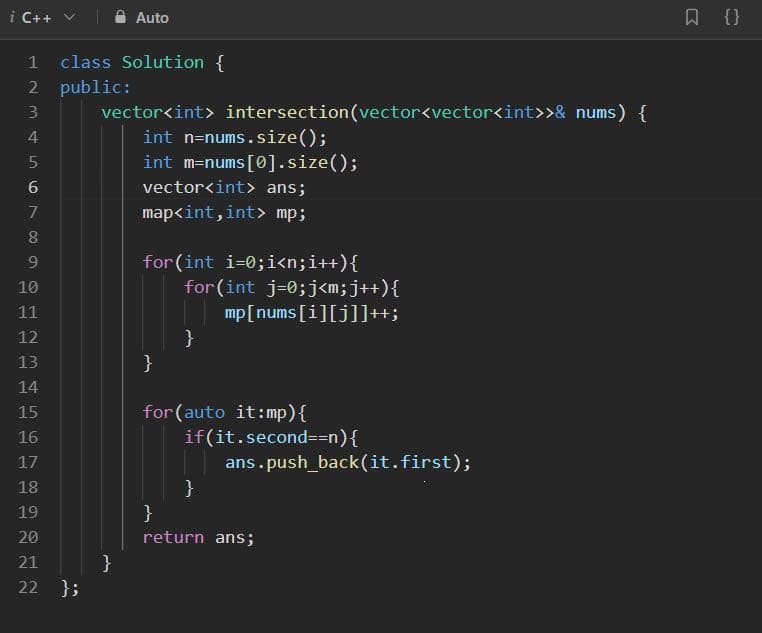Click the 'class Solution {' line
This screenshot has width=762, height=633.
[x=141, y=62]
